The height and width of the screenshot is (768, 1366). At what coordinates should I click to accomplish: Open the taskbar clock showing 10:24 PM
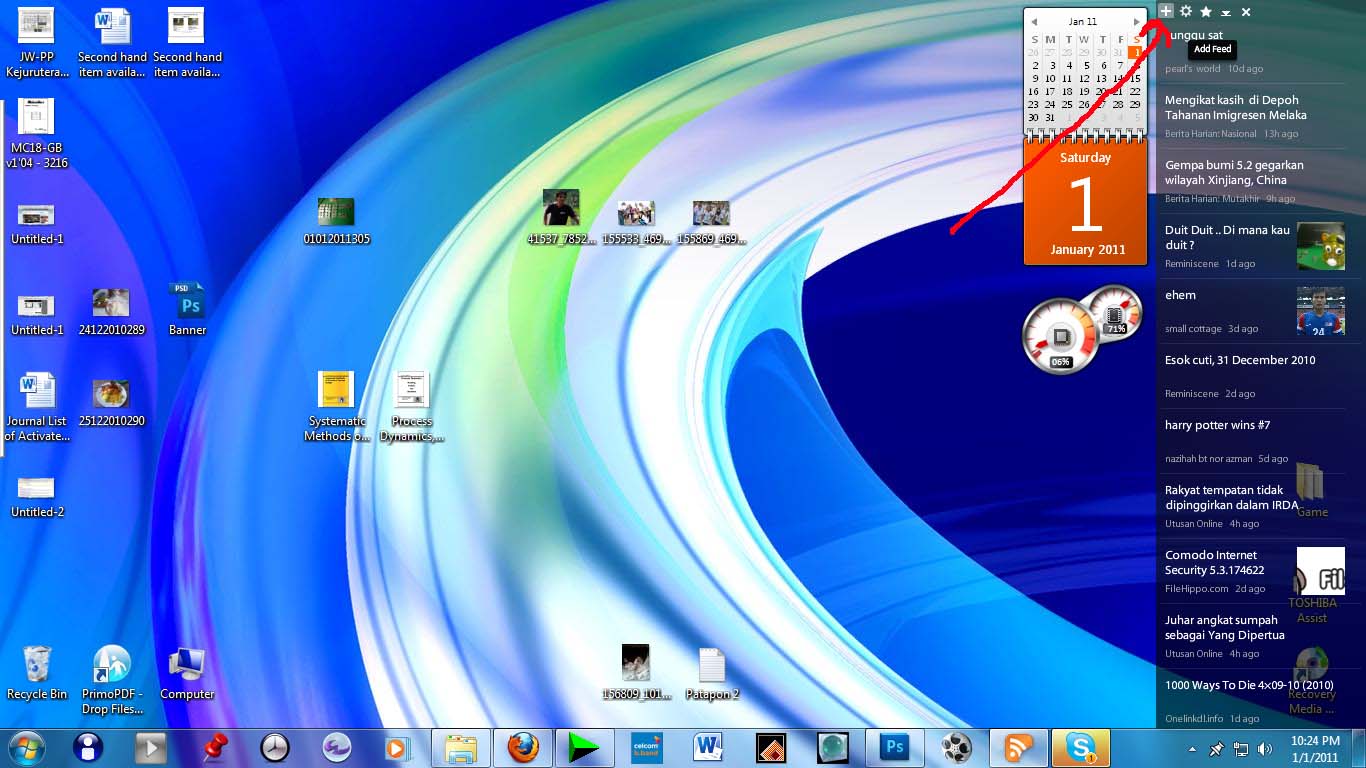[x=1316, y=748]
